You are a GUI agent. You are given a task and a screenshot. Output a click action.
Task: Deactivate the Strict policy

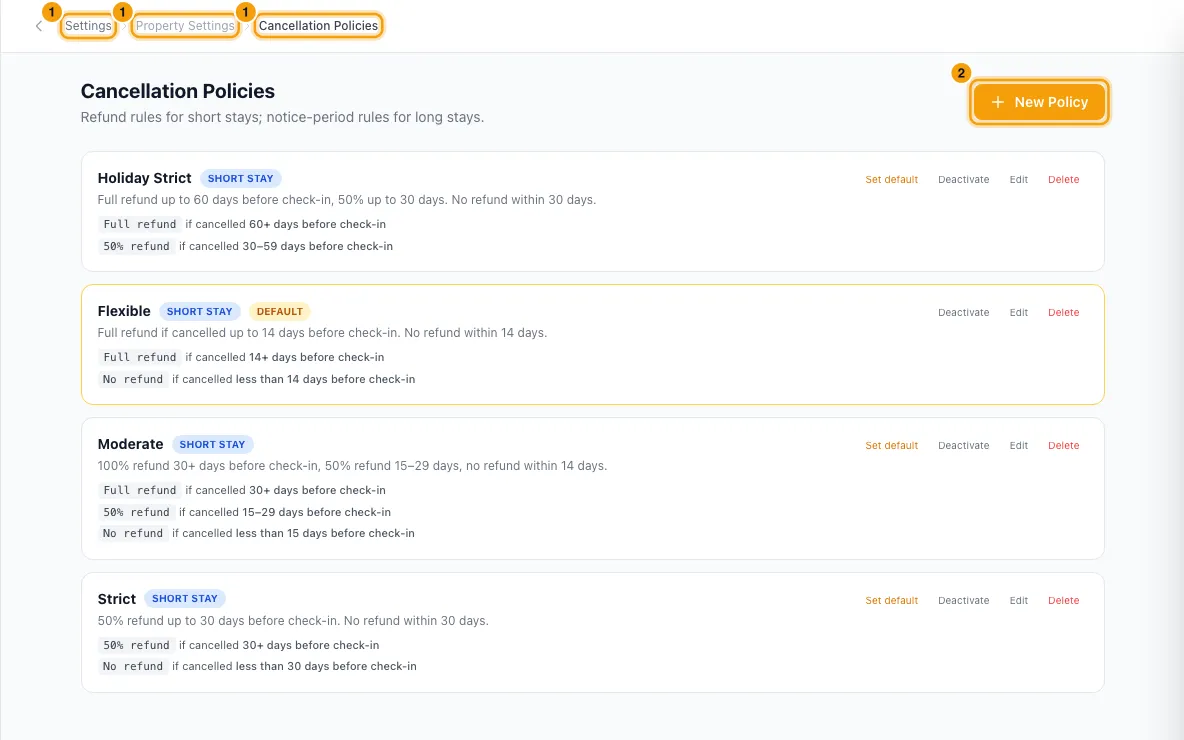click(x=964, y=600)
